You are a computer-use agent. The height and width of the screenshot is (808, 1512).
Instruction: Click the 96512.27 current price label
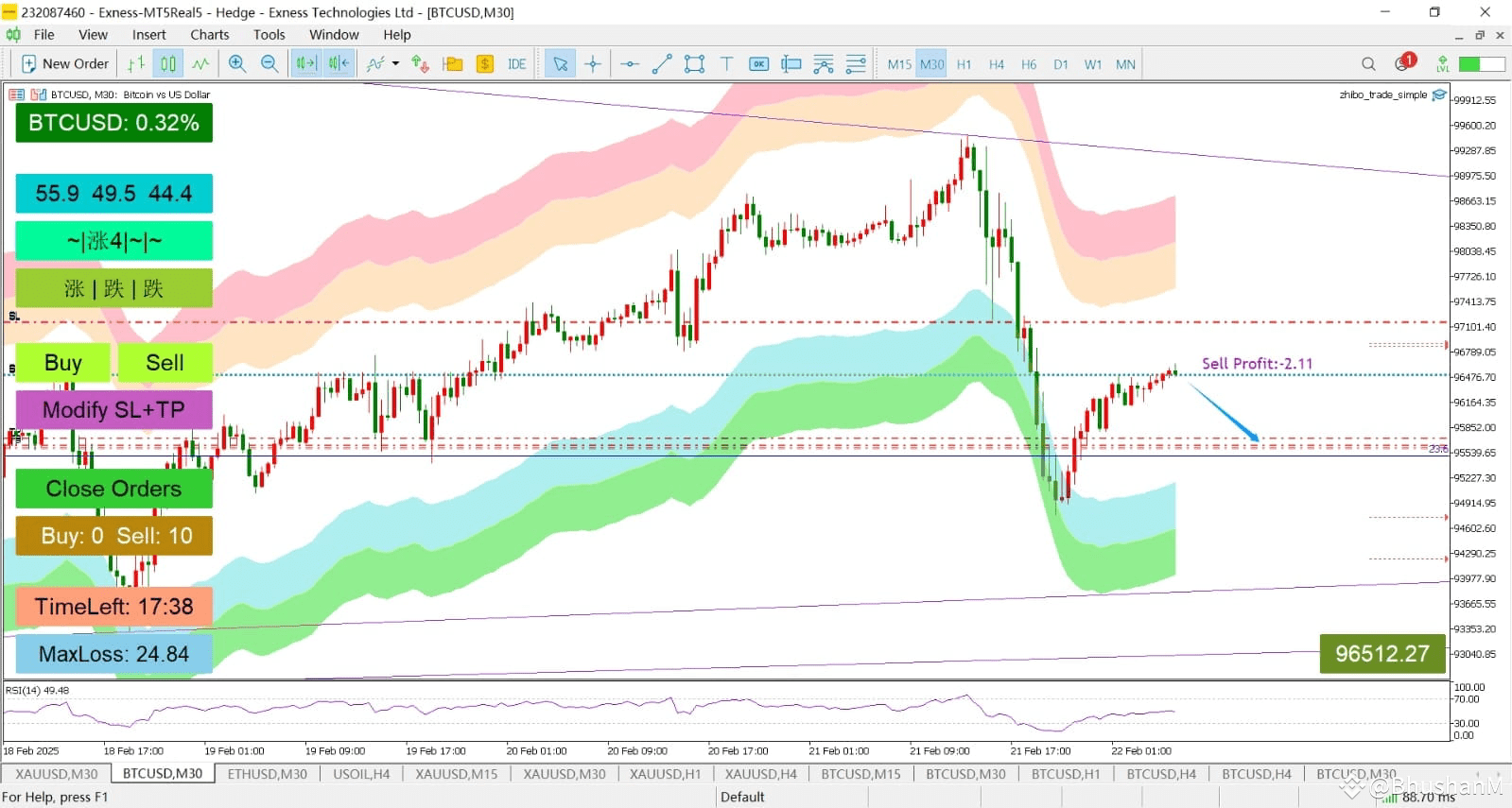pyautogui.click(x=1382, y=654)
